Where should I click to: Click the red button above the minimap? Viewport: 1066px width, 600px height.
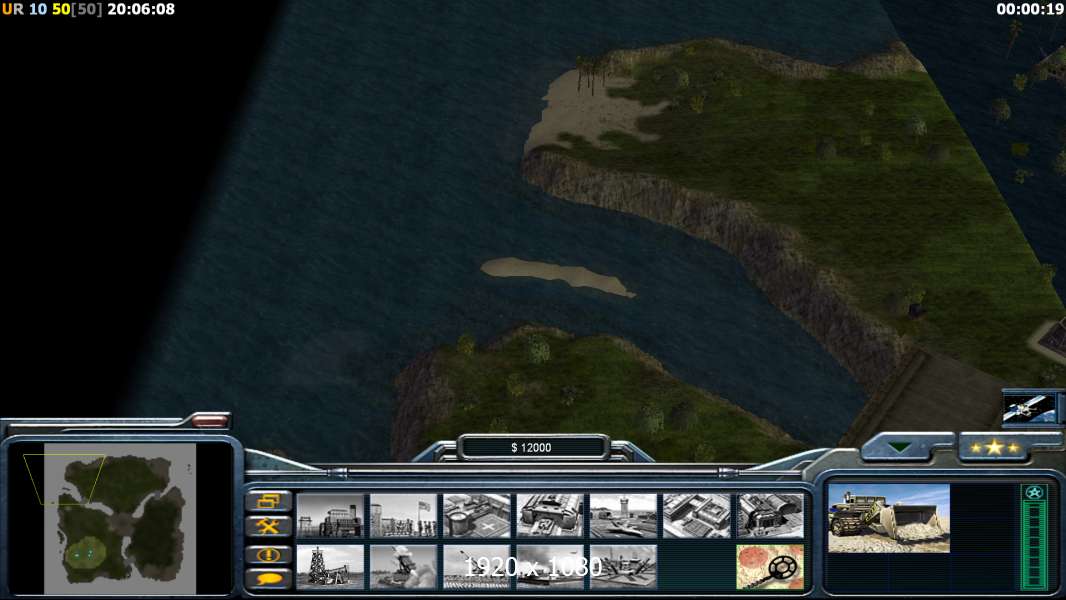point(209,421)
